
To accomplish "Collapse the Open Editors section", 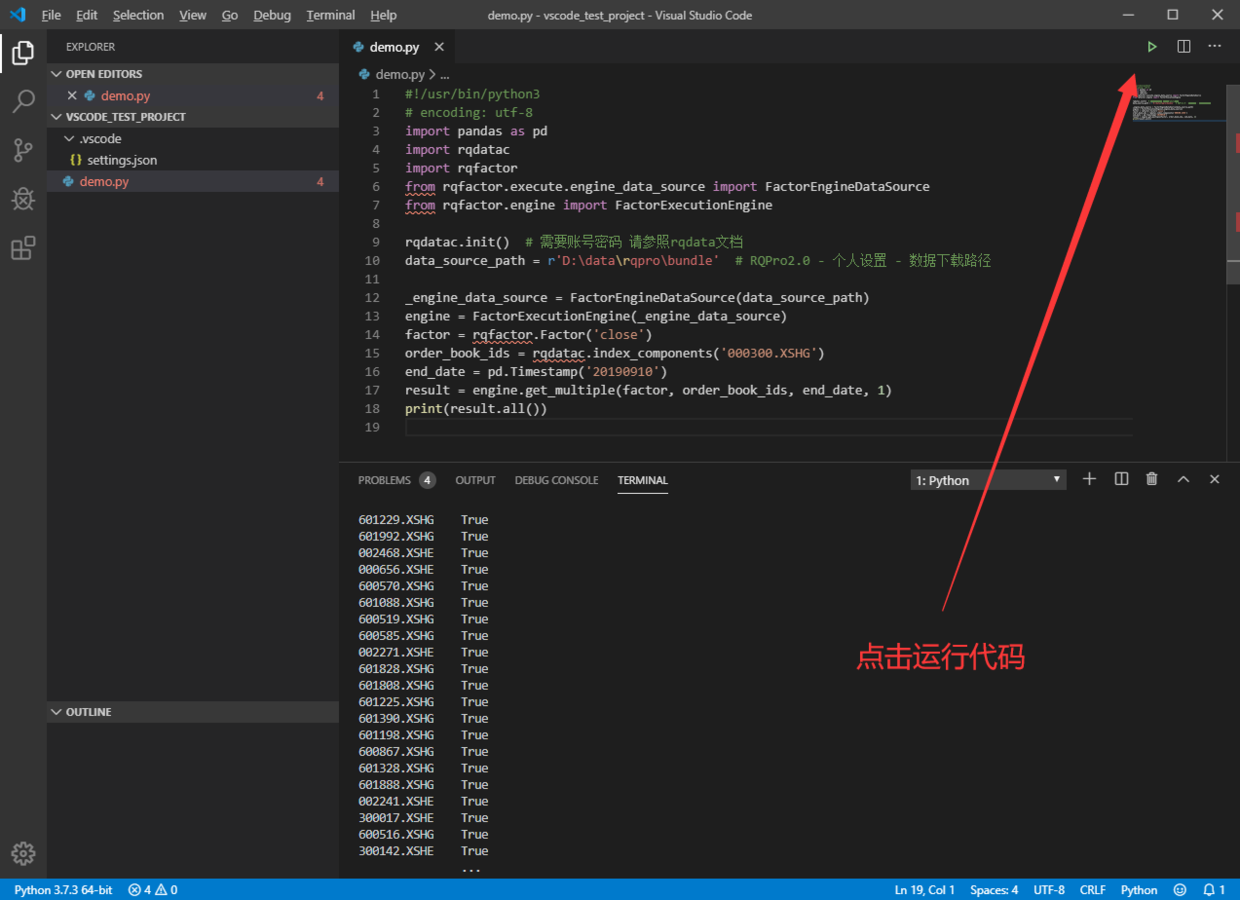I will (x=192, y=74).
